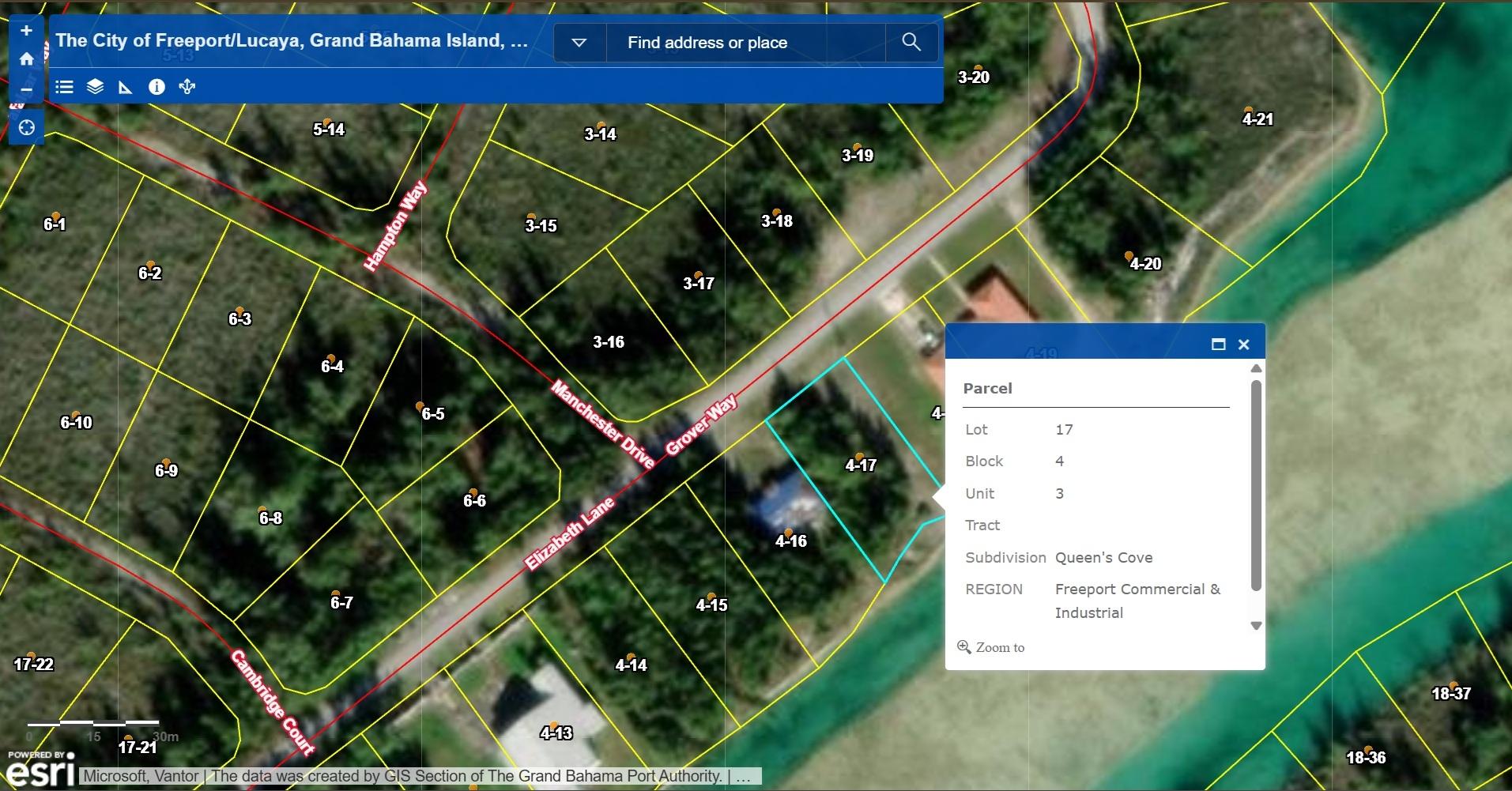Return to the default home extent
Viewport: 1512px width, 791px height.
pos(26,59)
